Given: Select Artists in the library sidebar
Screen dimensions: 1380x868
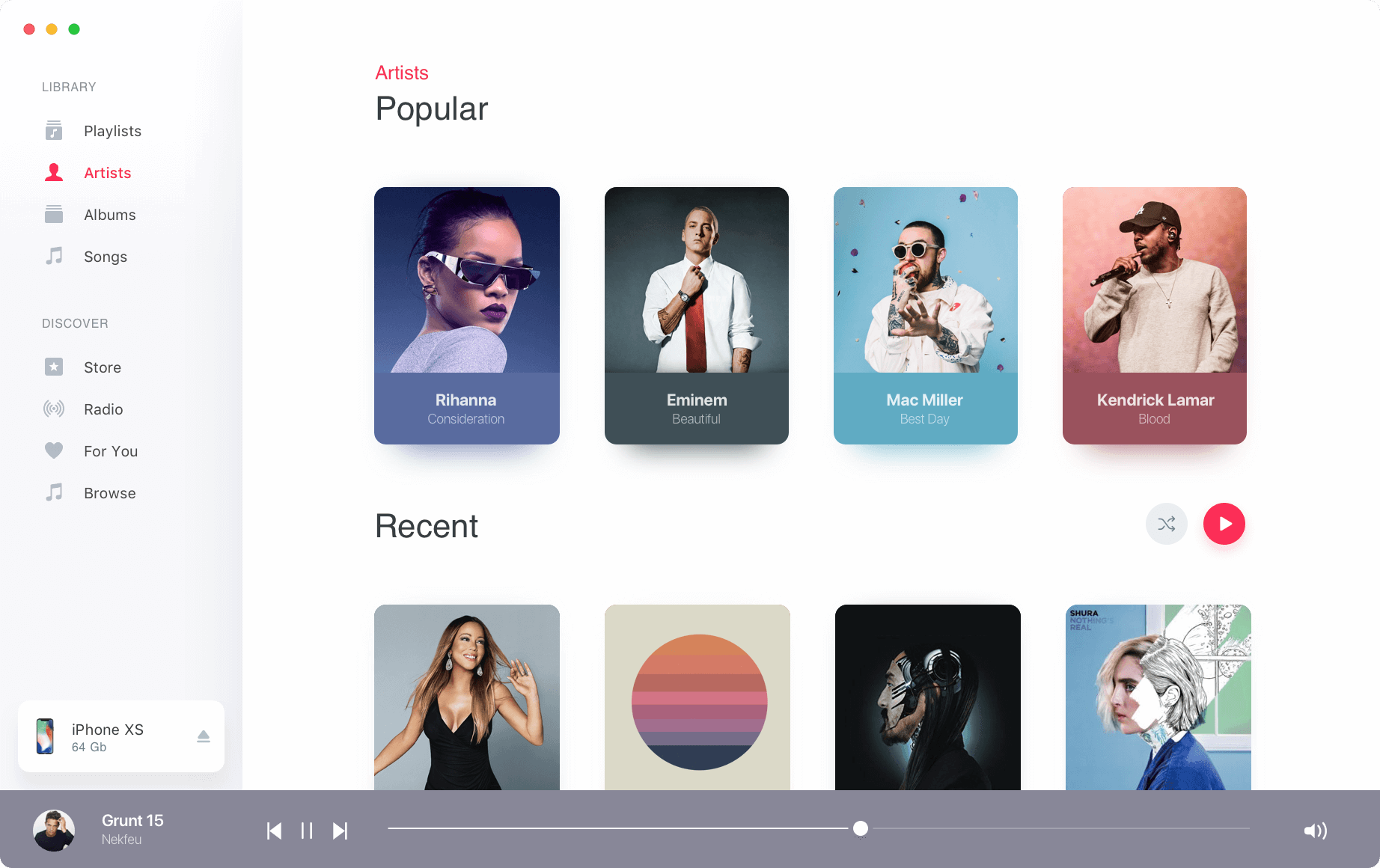Looking at the screenshot, I should [x=107, y=173].
